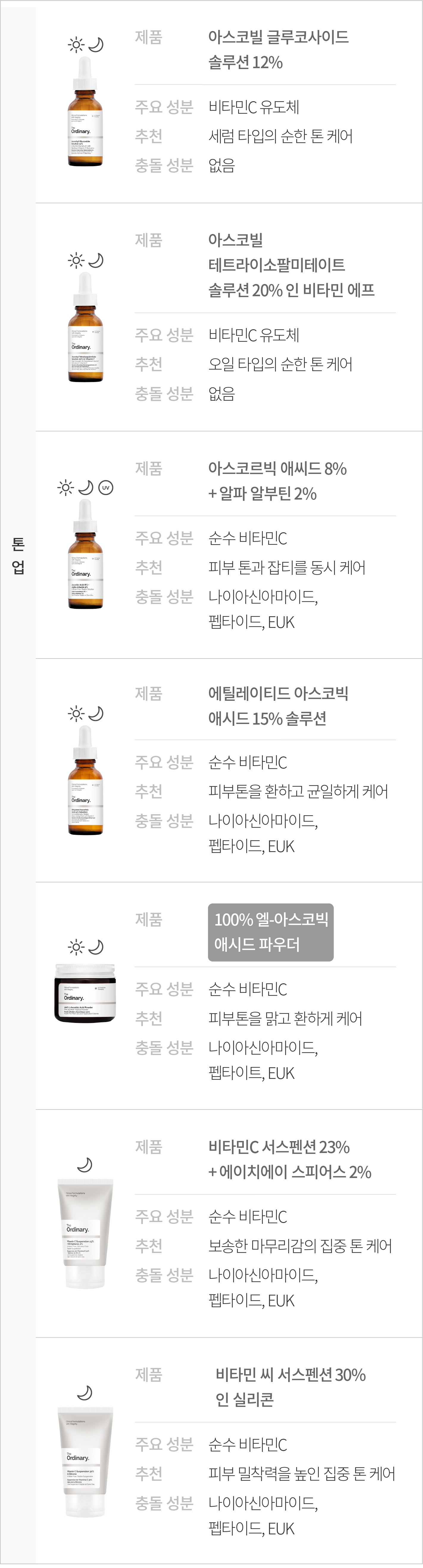
Task: Click the UV icon beside Ascorbic Acid 8%
Action: [x=106, y=488]
